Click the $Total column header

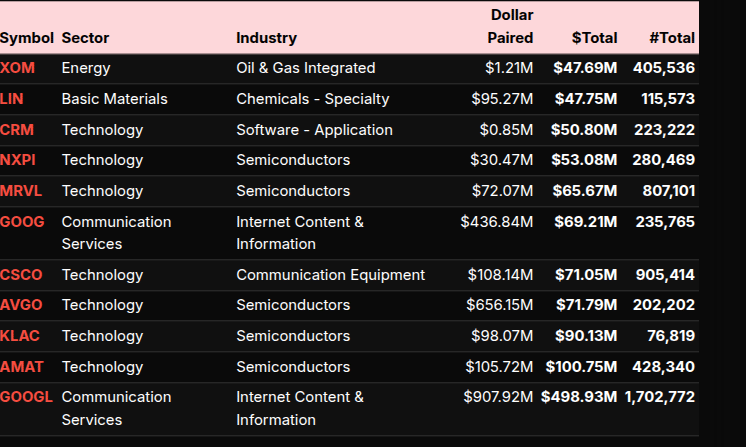point(594,38)
